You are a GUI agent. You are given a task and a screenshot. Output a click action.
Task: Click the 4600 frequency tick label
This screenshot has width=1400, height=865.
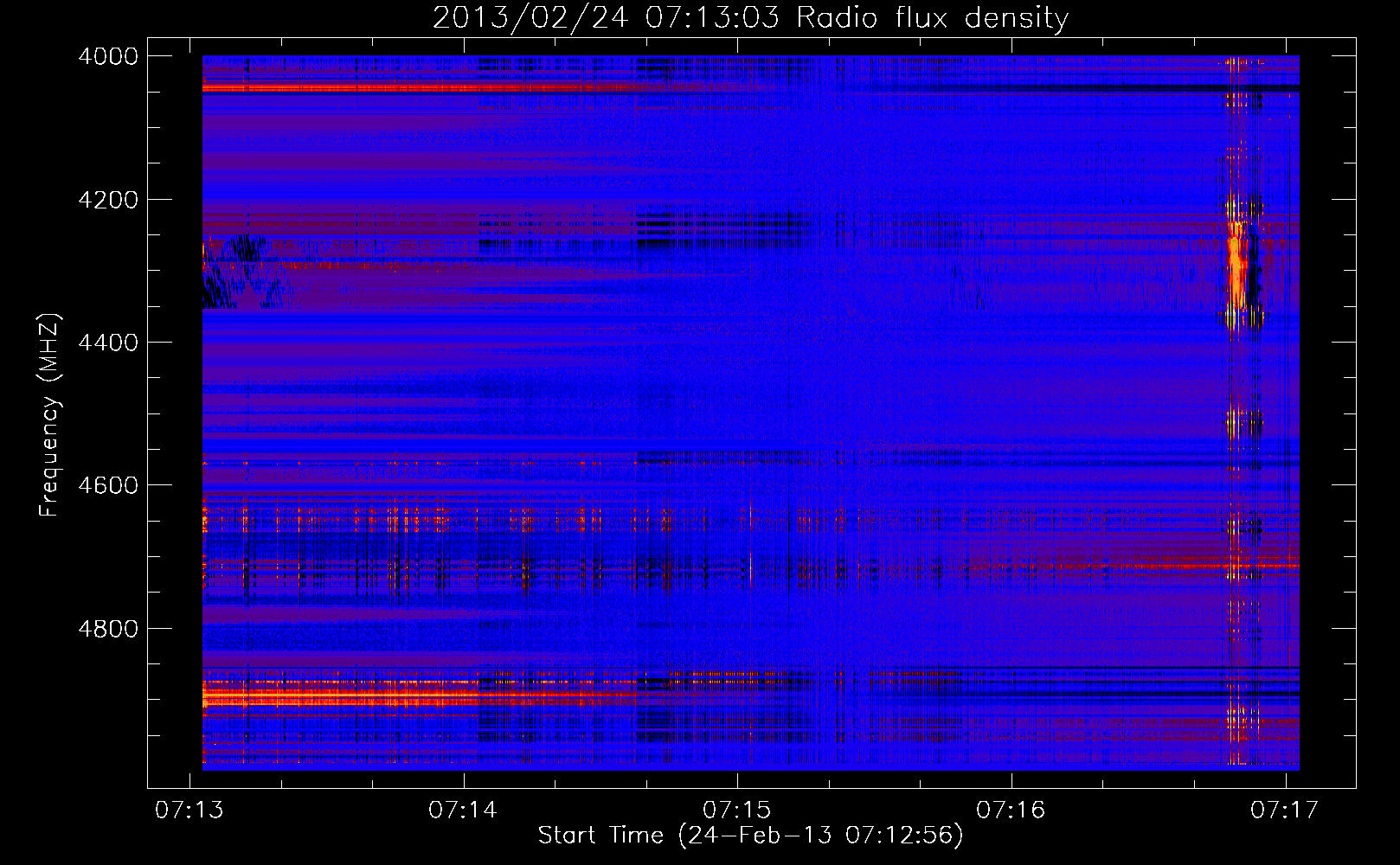108,485
